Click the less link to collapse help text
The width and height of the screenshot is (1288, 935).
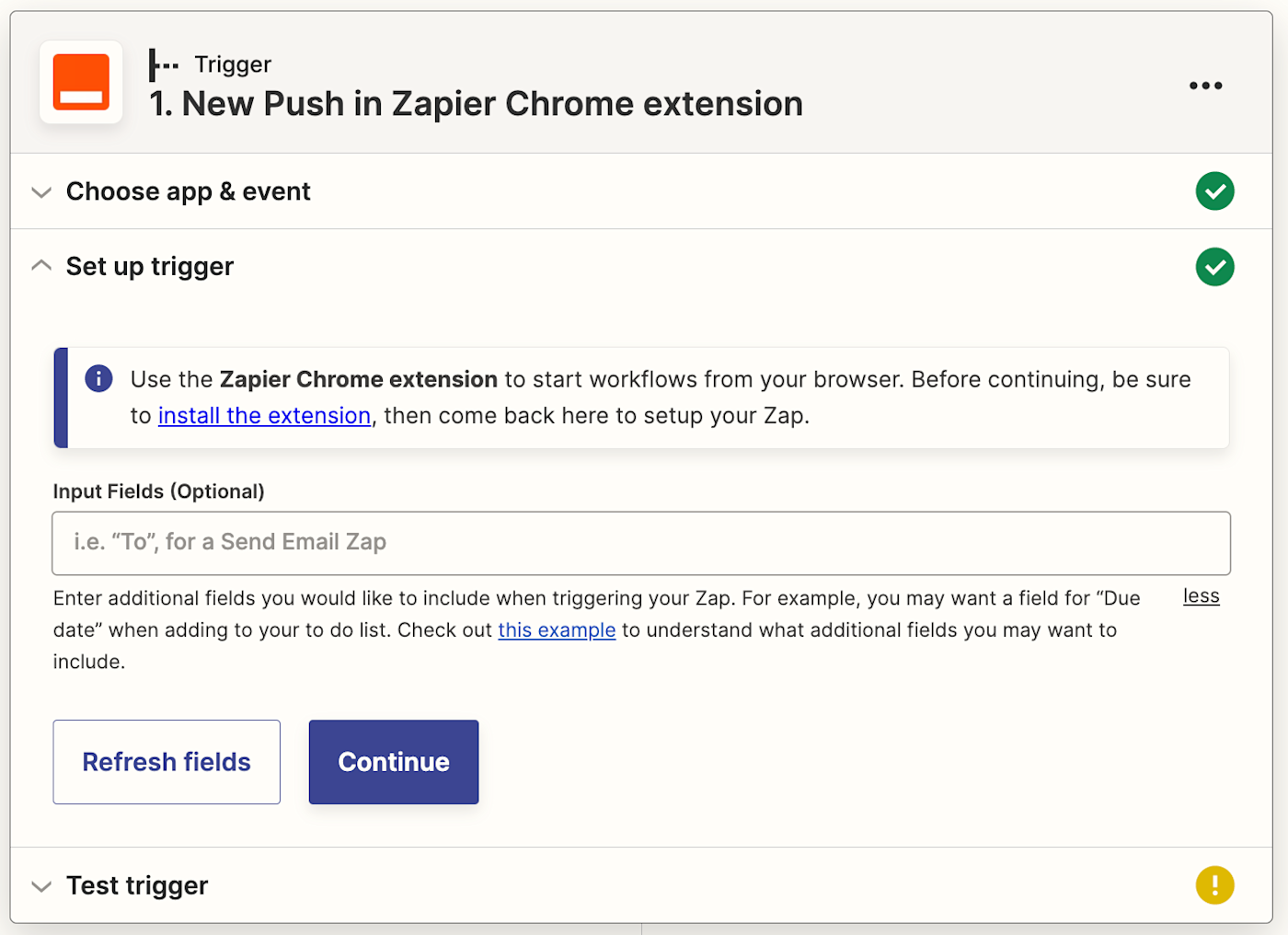coord(1201,596)
